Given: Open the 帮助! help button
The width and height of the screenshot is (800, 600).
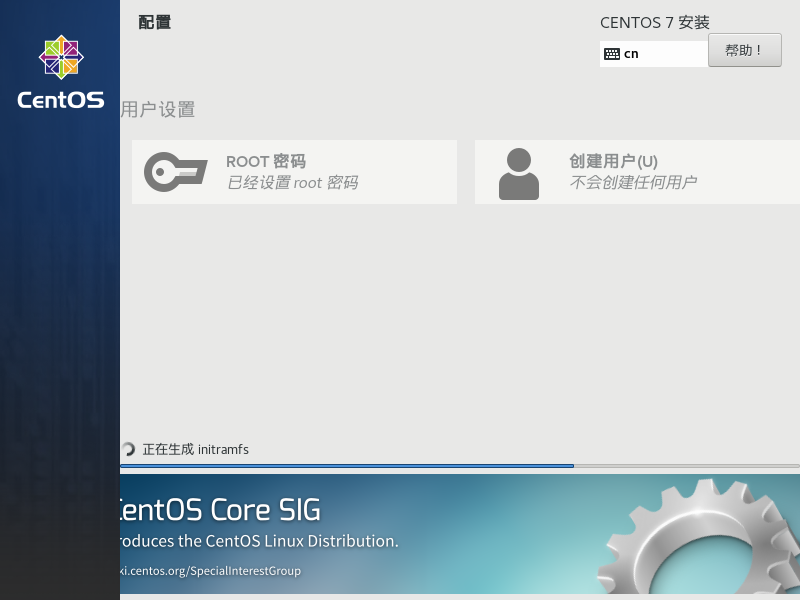Looking at the screenshot, I should click(744, 50).
